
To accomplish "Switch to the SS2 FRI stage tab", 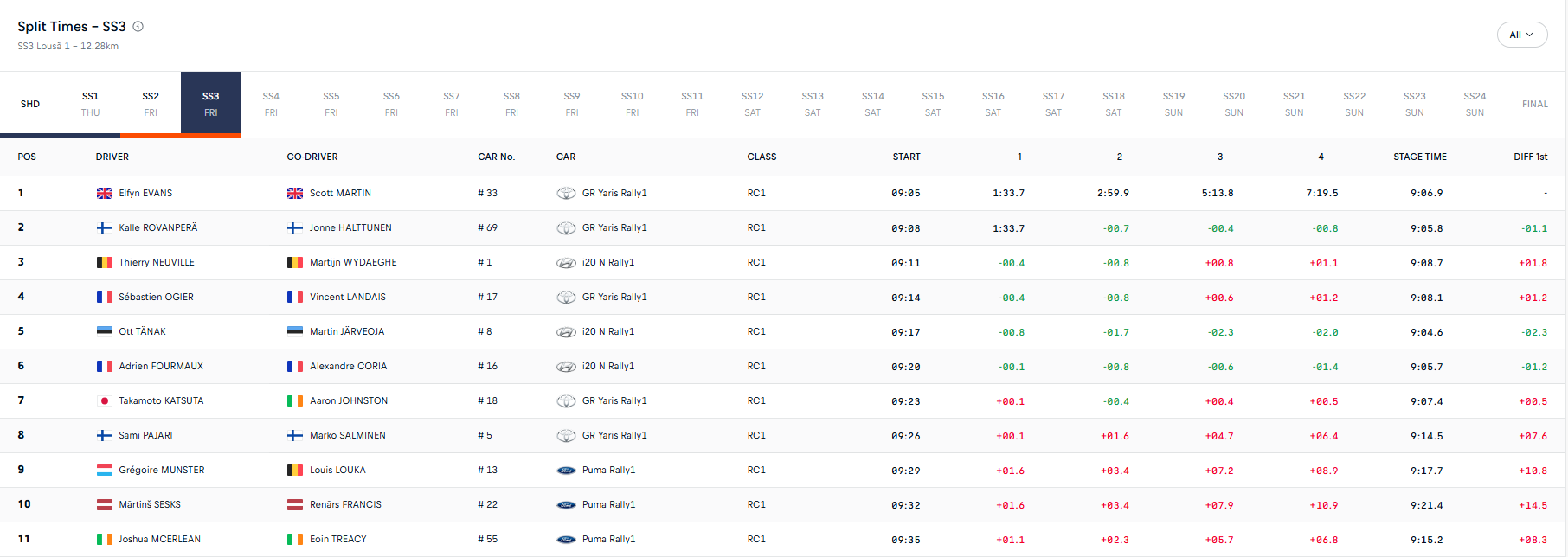I will (151, 104).
